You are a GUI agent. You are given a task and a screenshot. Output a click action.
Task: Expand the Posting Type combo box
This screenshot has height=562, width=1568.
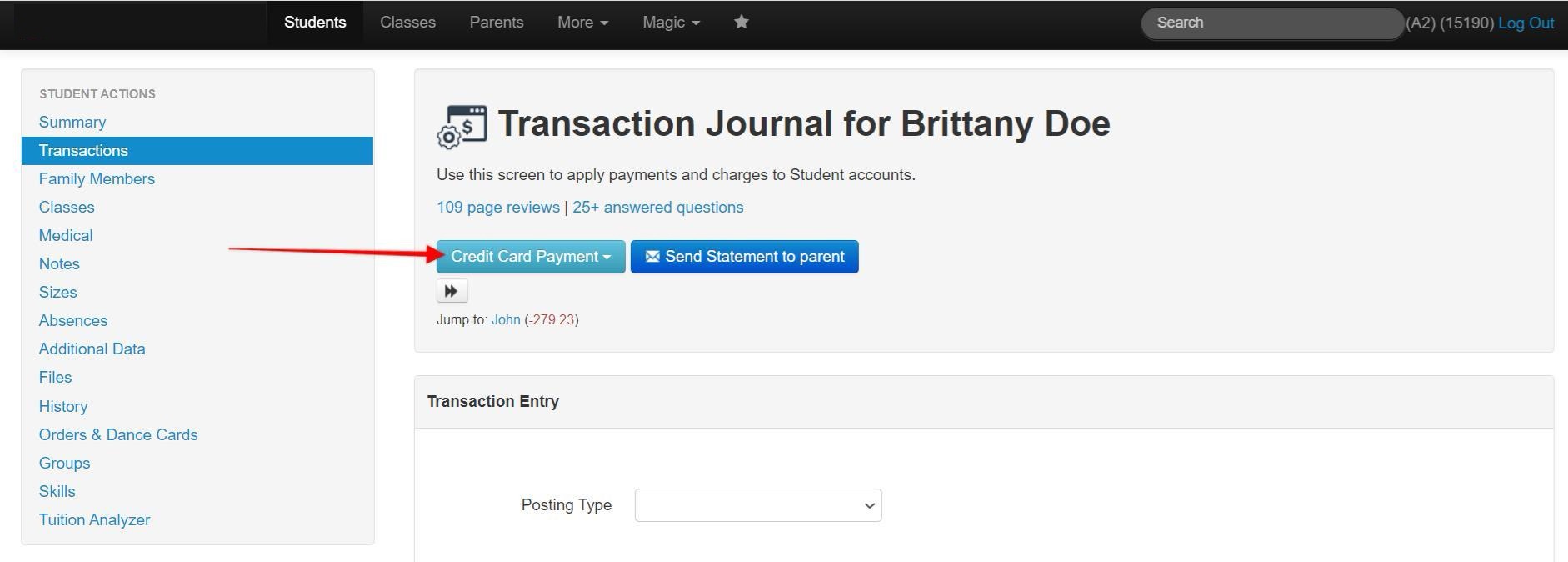(757, 505)
